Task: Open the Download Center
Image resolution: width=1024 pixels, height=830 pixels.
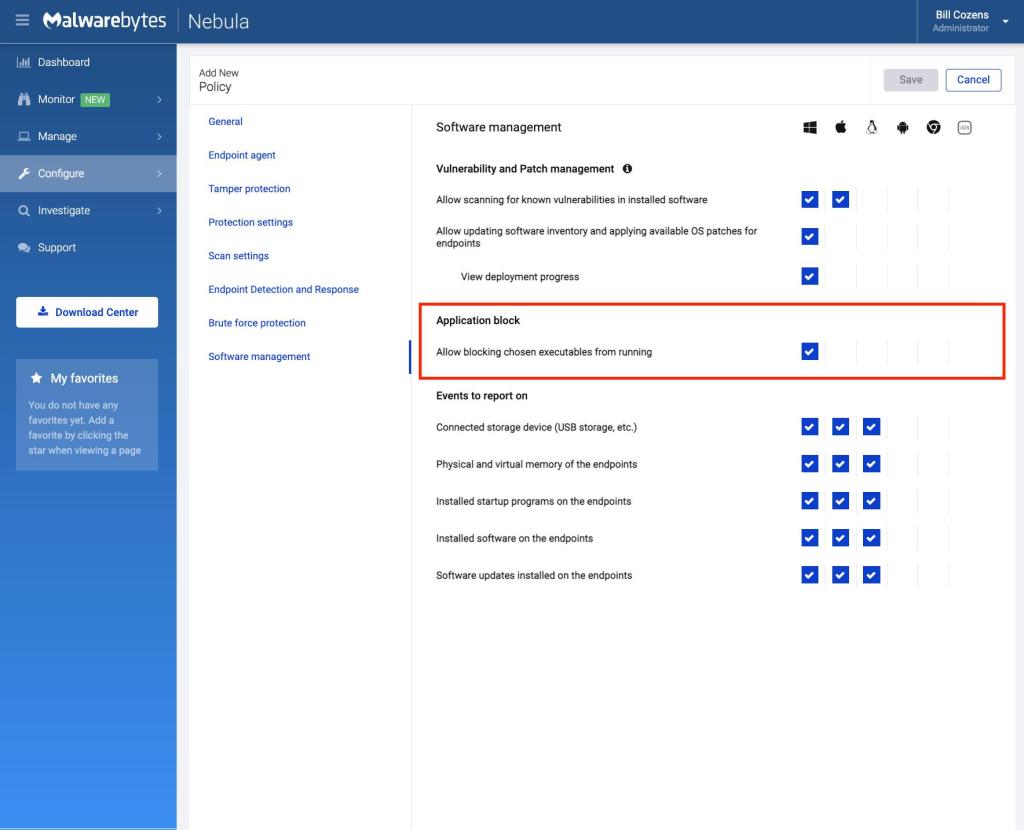Action: [x=87, y=312]
